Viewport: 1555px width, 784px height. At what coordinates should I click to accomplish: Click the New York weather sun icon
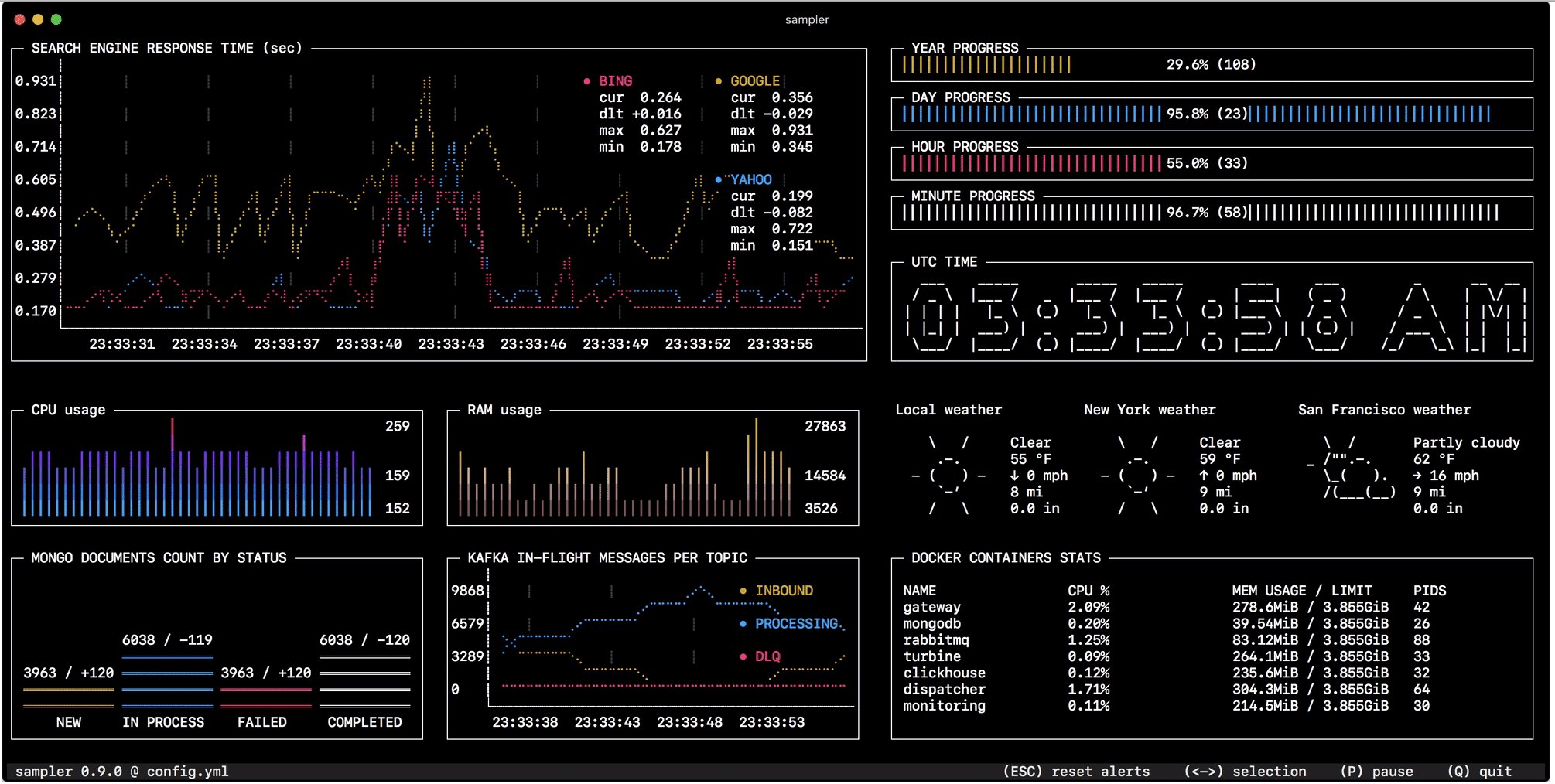[x=1138, y=476]
